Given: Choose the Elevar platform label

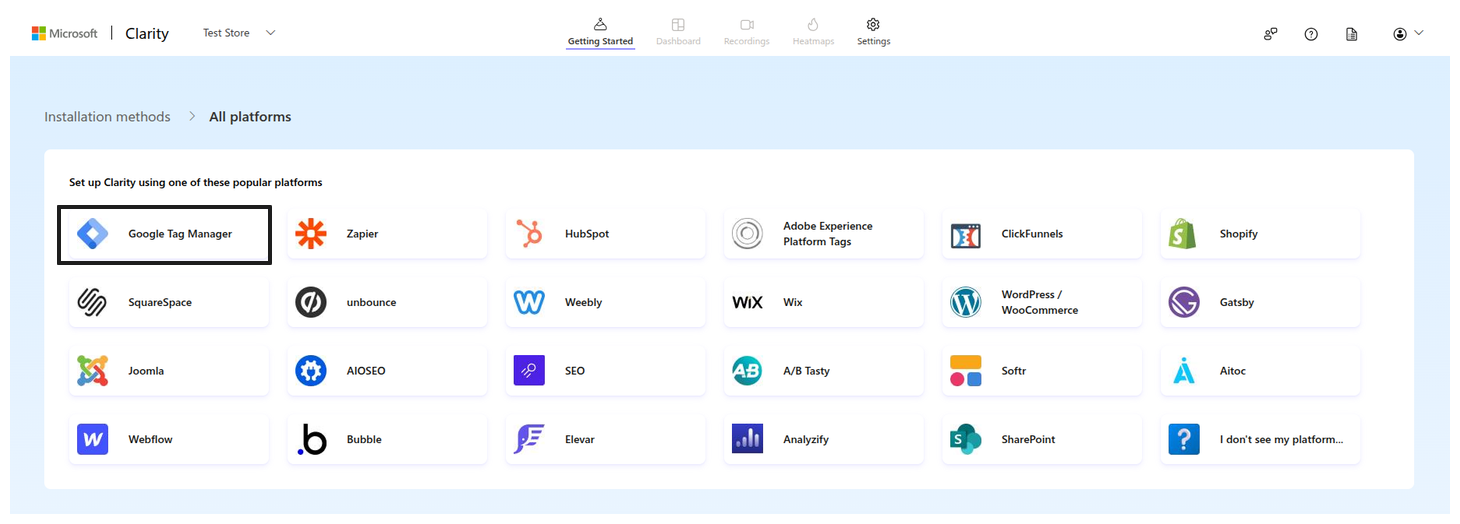Looking at the screenshot, I should (x=580, y=439).
